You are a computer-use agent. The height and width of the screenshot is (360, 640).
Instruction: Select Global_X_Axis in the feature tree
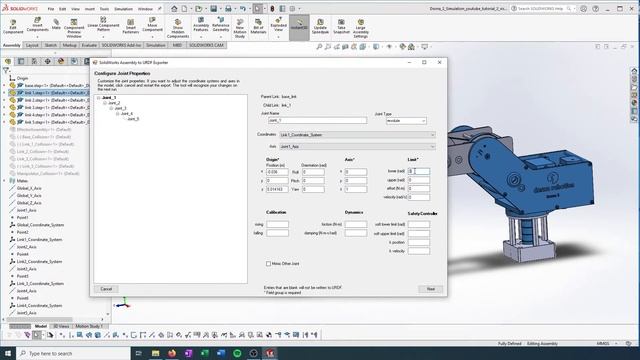click(x=29, y=188)
